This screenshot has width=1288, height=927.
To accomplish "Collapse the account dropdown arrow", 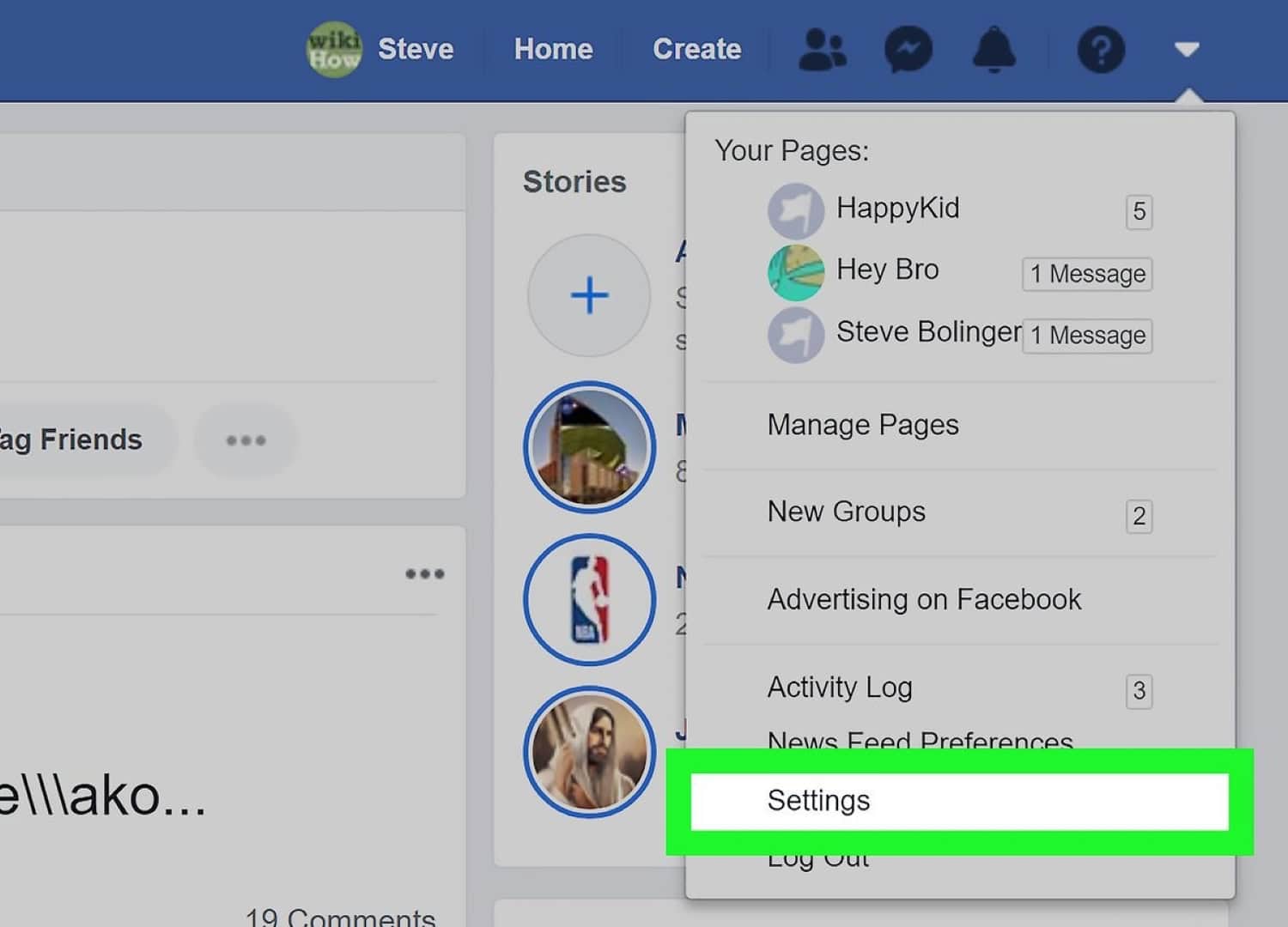I will [x=1187, y=50].
